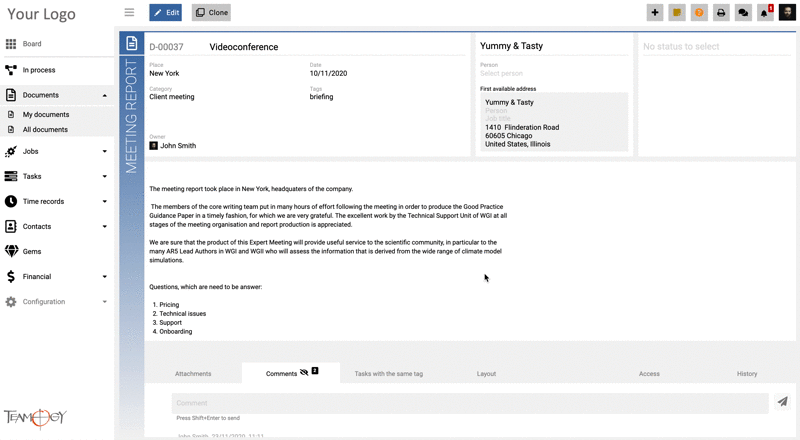Click Your Logo header
Viewport: 800px width, 440px height.
(x=41, y=14)
